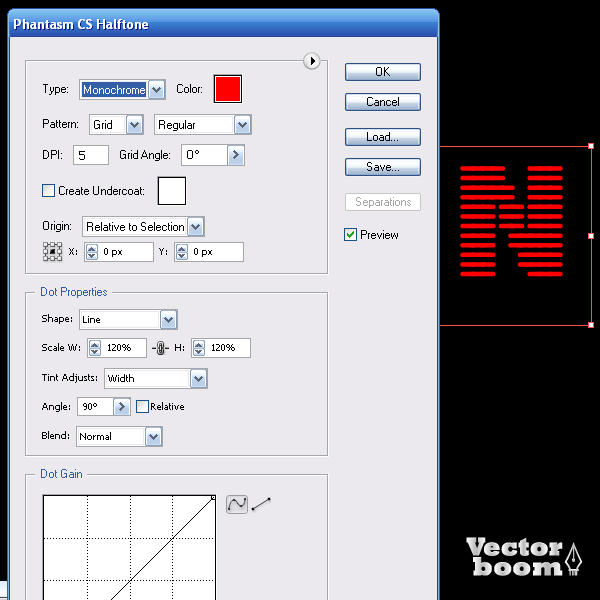
Task: Click the red halftone N artwork on canvas
Action: coord(511,221)
